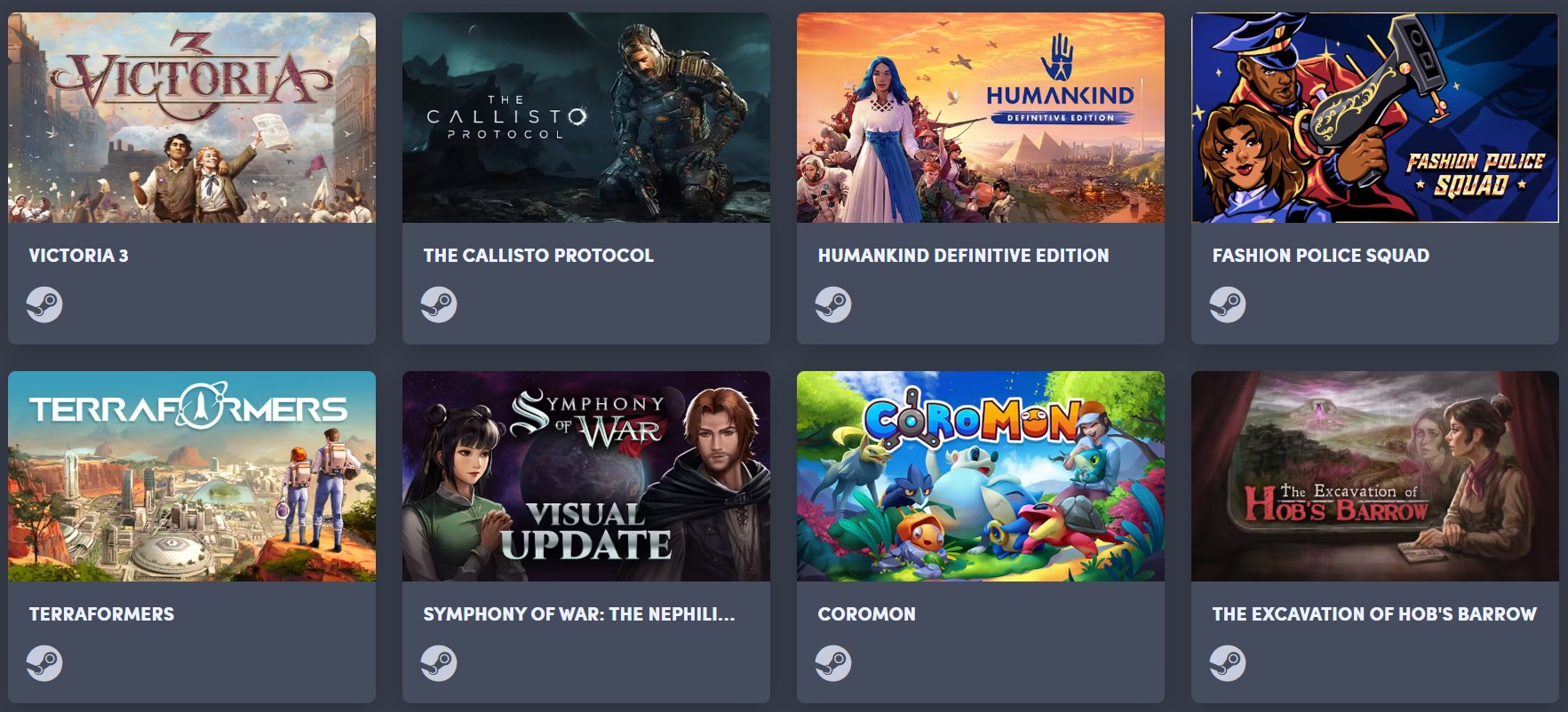Click the TERRAFORMERS title text

pos(102,614)
